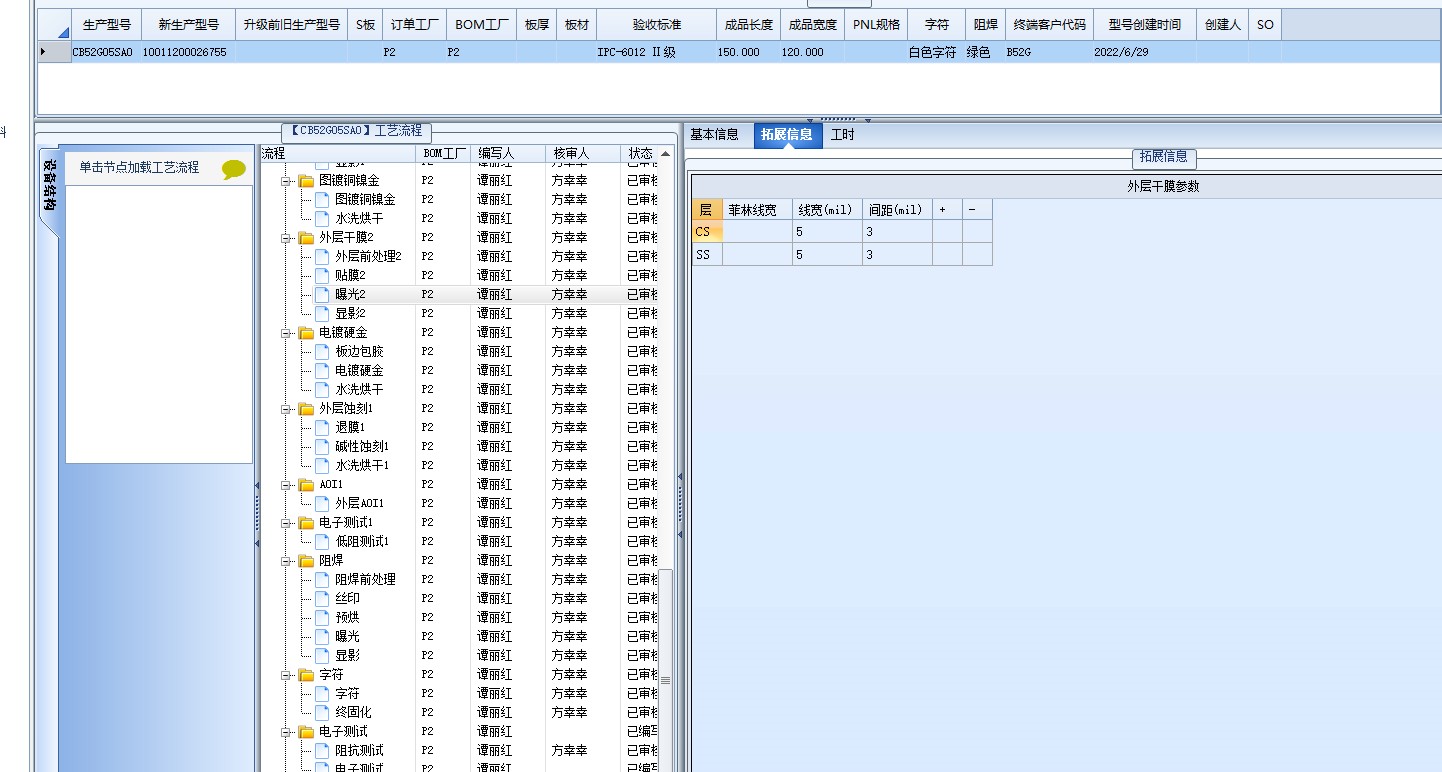Click the 阻抗测试 document icon
1442x772 pixels.
tap(322, 750)
